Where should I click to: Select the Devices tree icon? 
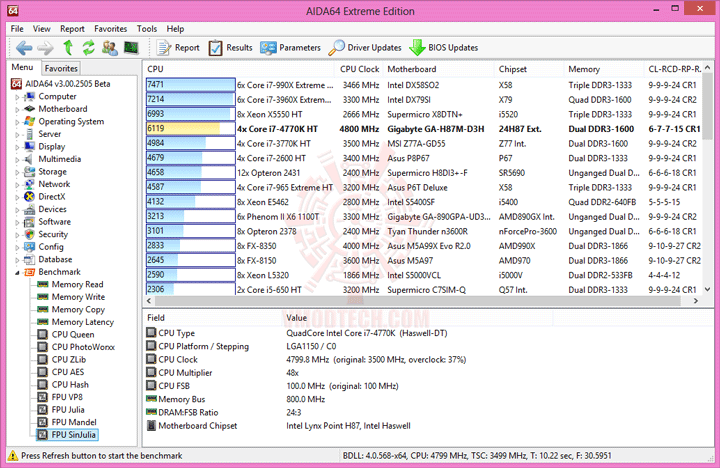click(29, 209)
